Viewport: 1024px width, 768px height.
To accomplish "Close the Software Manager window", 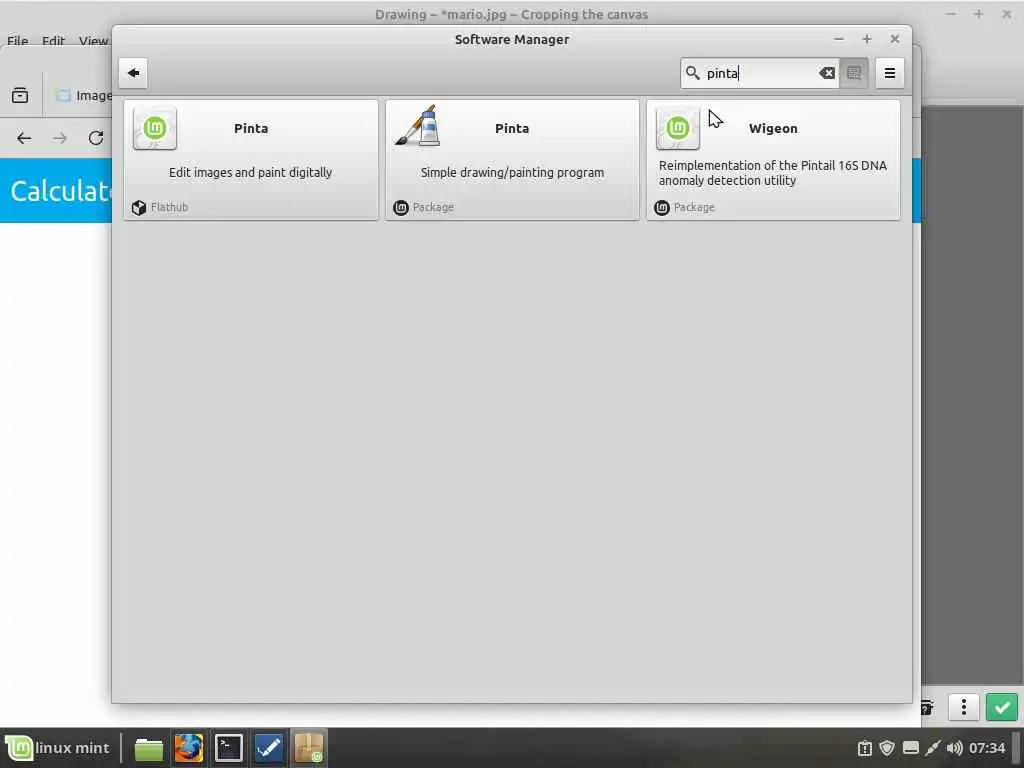I will [x=895, y=39].
